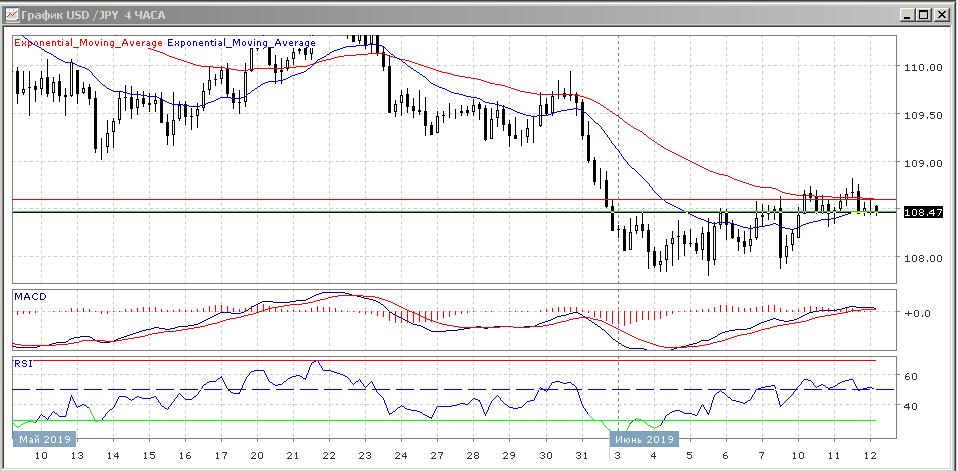958x471 pixels.
Task: Click the 110.00 price axis label
Action: tap(922, 68)
